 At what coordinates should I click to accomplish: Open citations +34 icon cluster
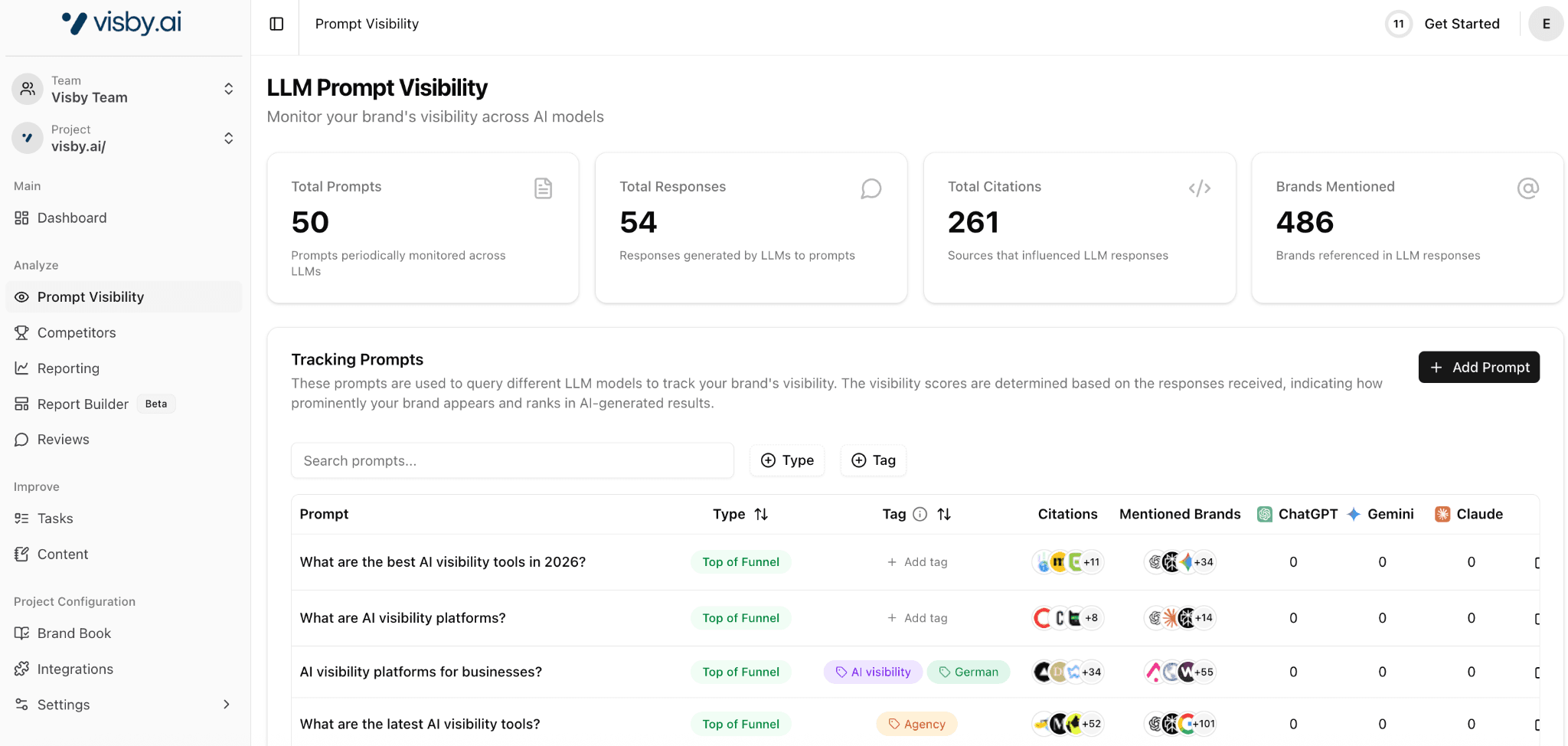[x=1067, y=672]
